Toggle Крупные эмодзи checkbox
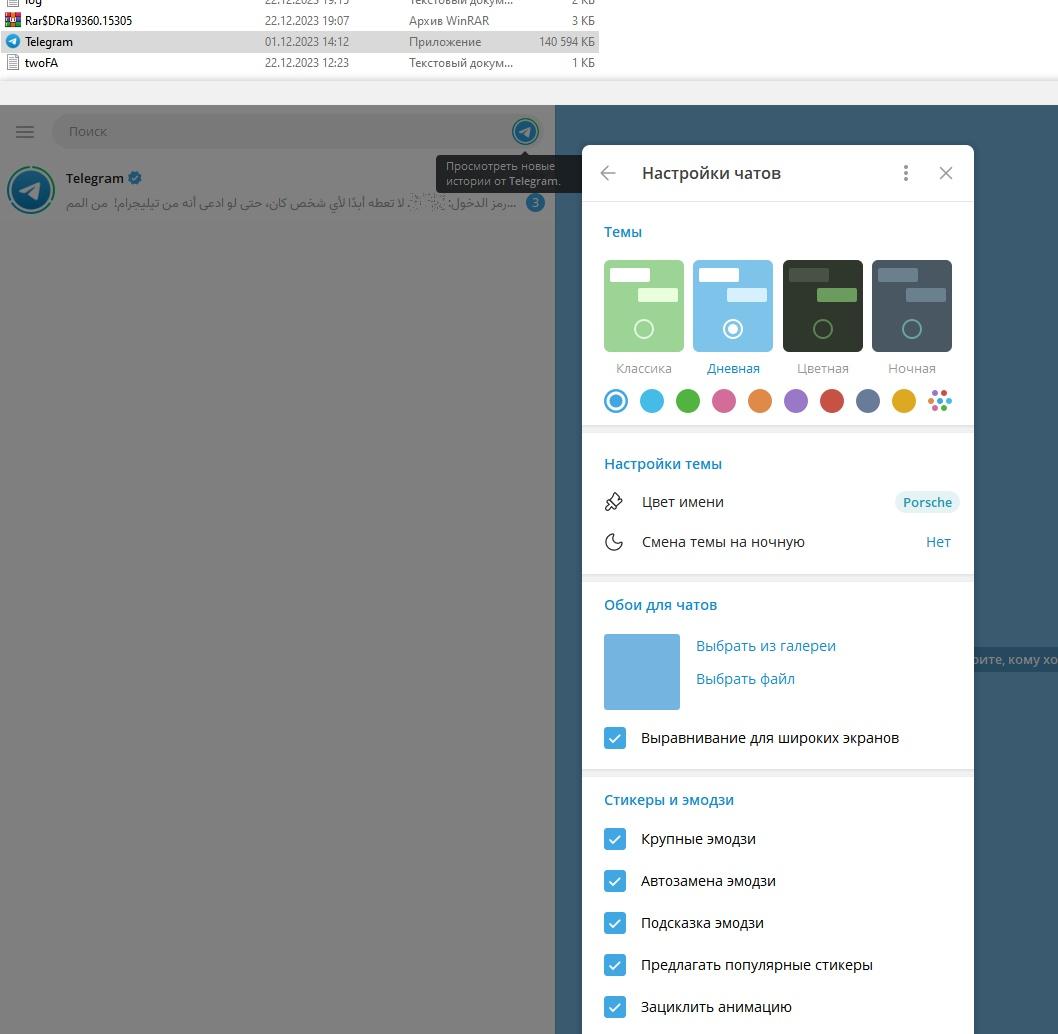This screenshot has width=1058, height=1034. [x=615, y=839]
